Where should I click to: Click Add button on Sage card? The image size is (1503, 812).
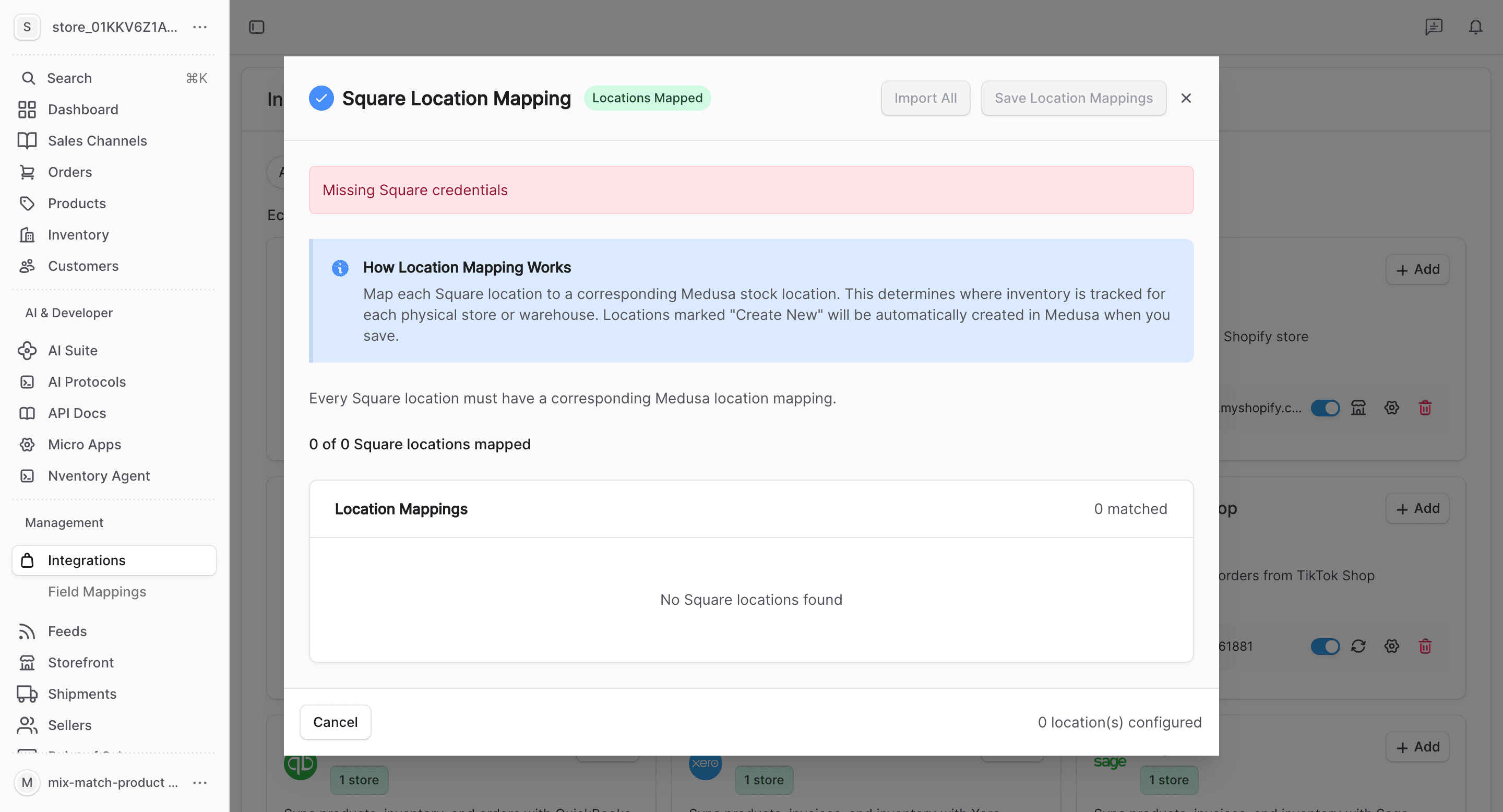1417,747
